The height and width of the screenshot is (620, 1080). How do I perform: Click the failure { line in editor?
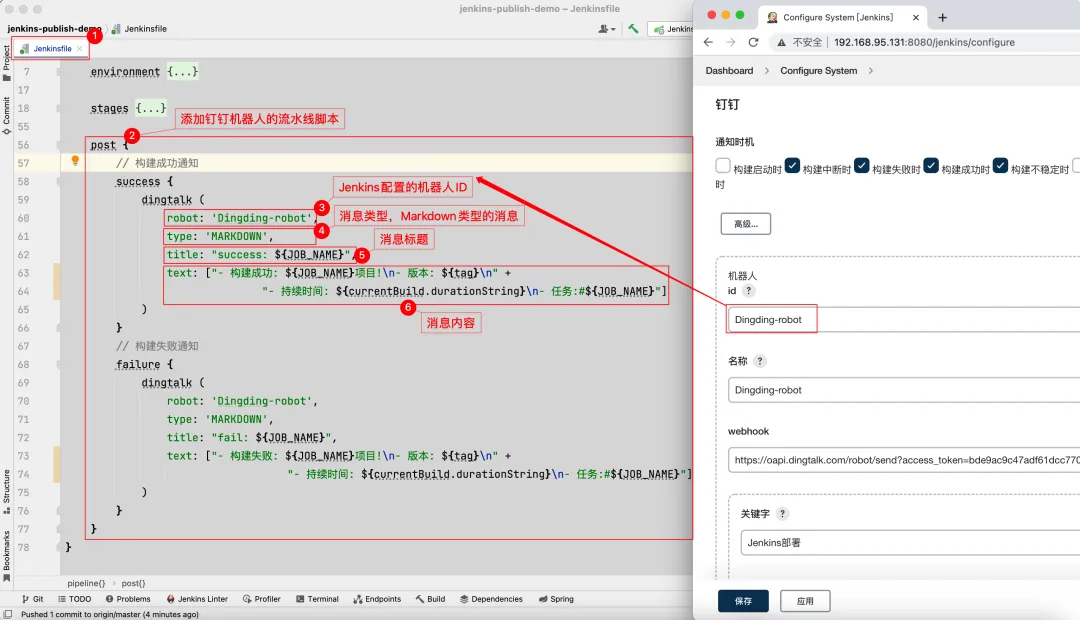click(145, 364)
